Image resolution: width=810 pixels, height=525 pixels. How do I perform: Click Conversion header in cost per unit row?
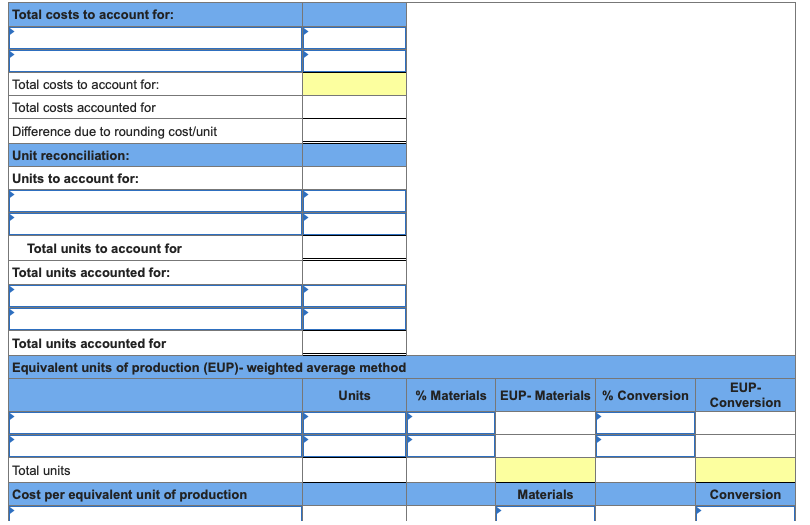[745, 495]
